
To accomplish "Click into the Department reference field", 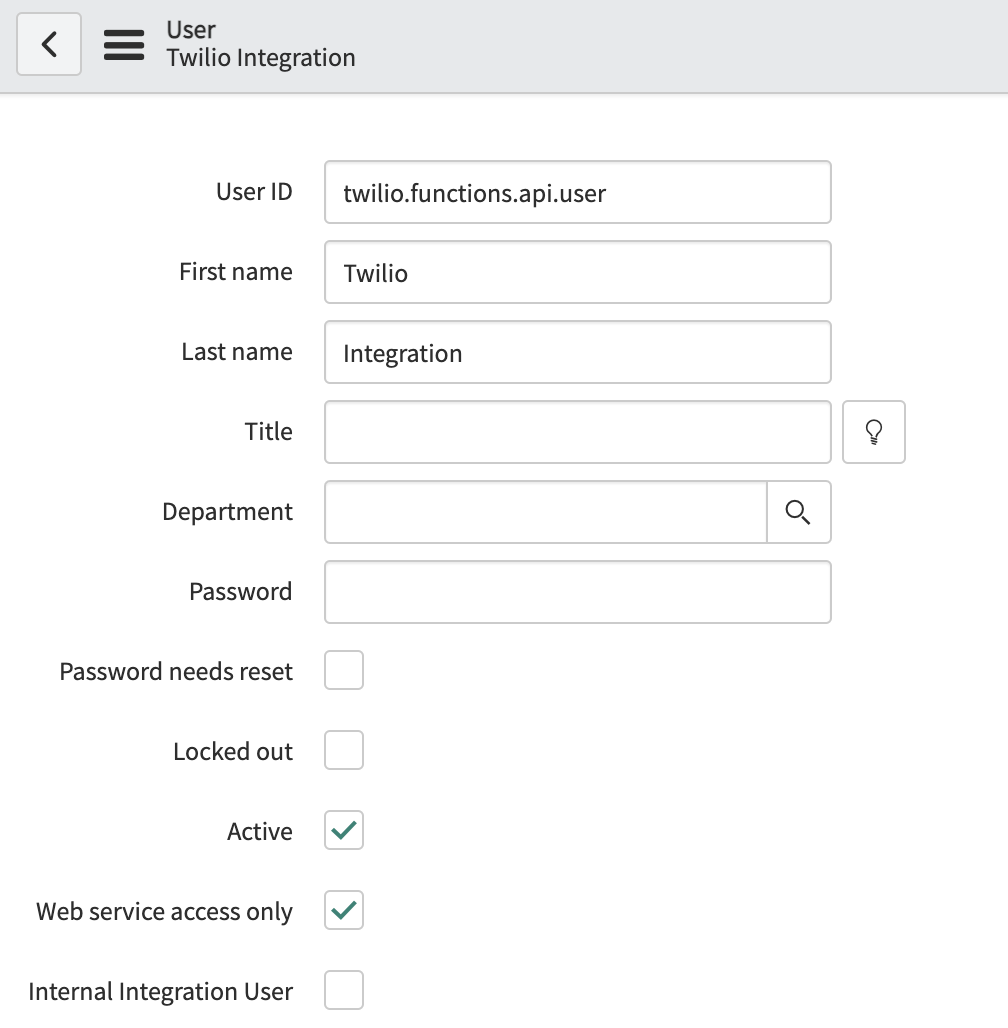I will [546, 512].
